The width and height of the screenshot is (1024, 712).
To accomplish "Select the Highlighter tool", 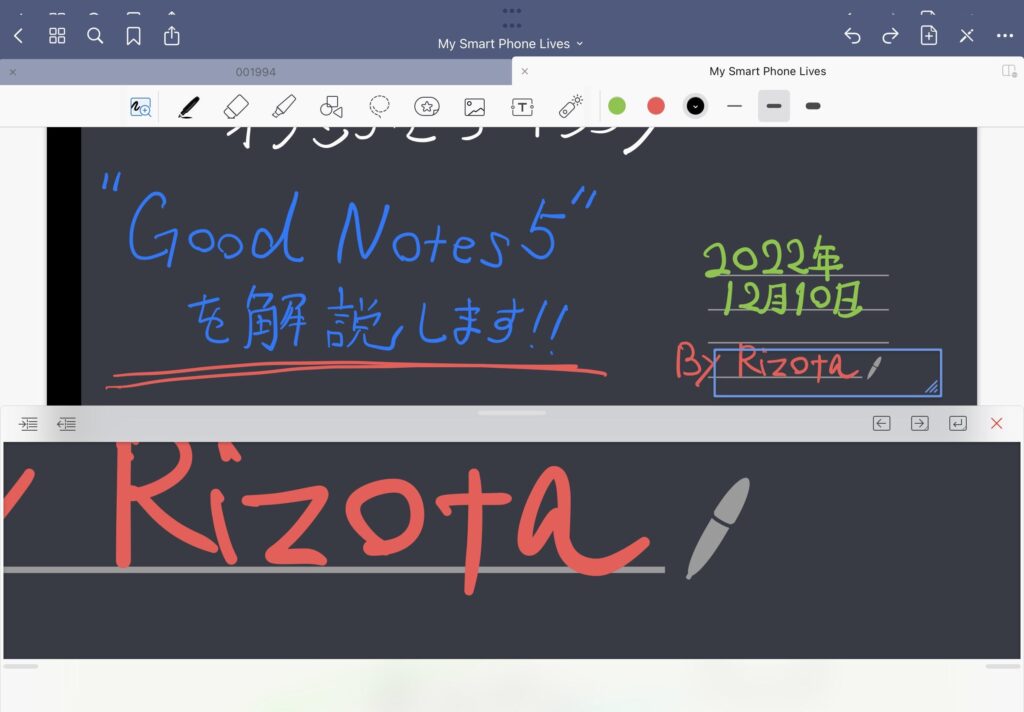I will coord(284,106).
